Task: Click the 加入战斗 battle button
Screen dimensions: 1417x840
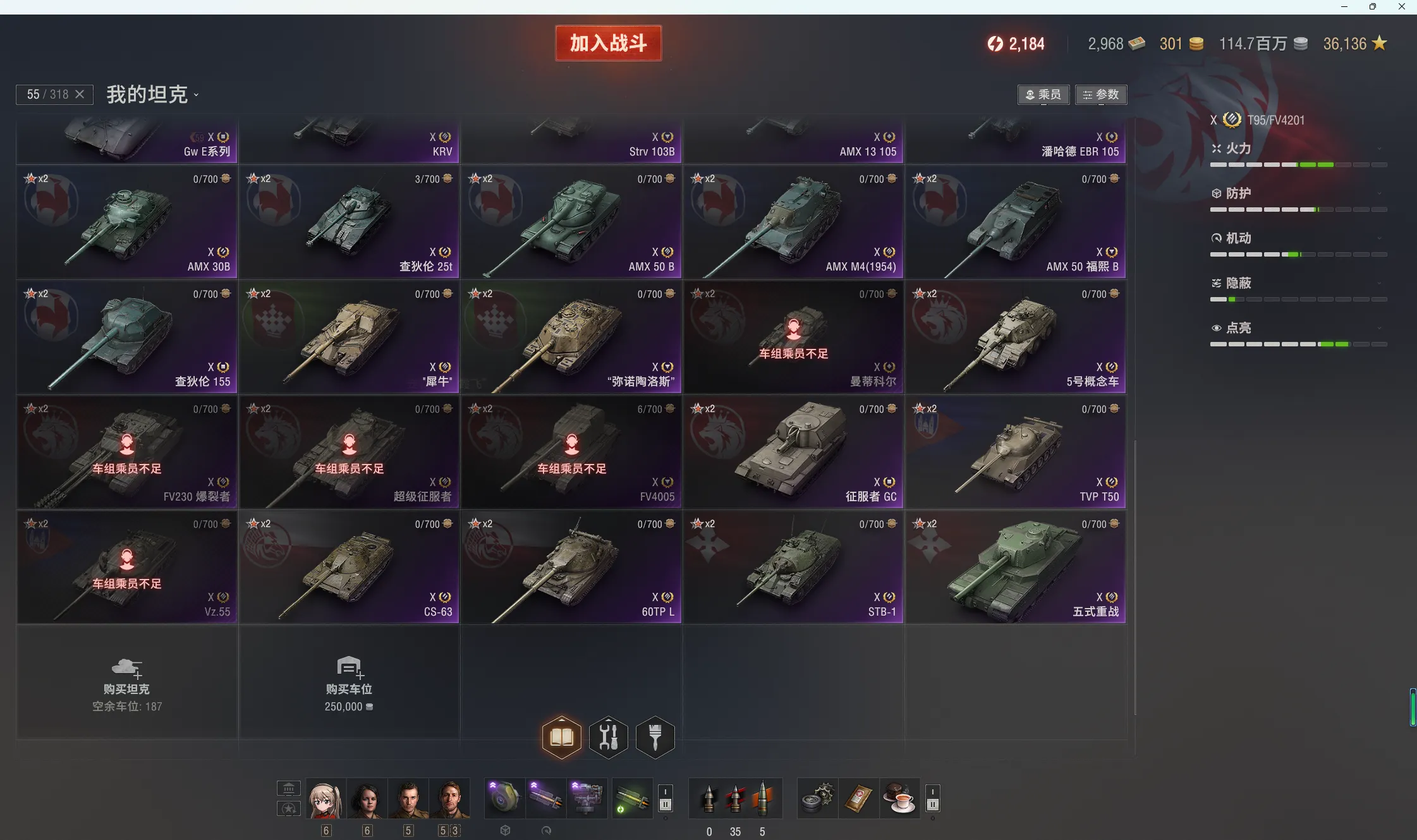Action: point(608,43)
